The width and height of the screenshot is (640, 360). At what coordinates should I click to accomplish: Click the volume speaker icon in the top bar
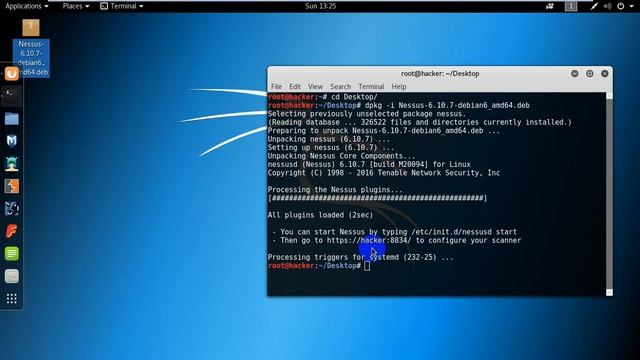click(x=607, y=6)
